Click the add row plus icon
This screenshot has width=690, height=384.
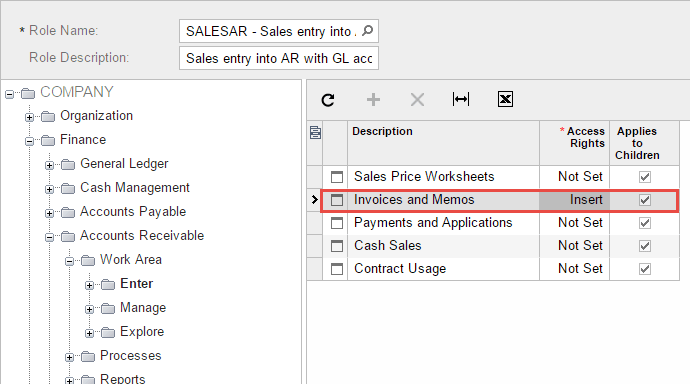373,100
